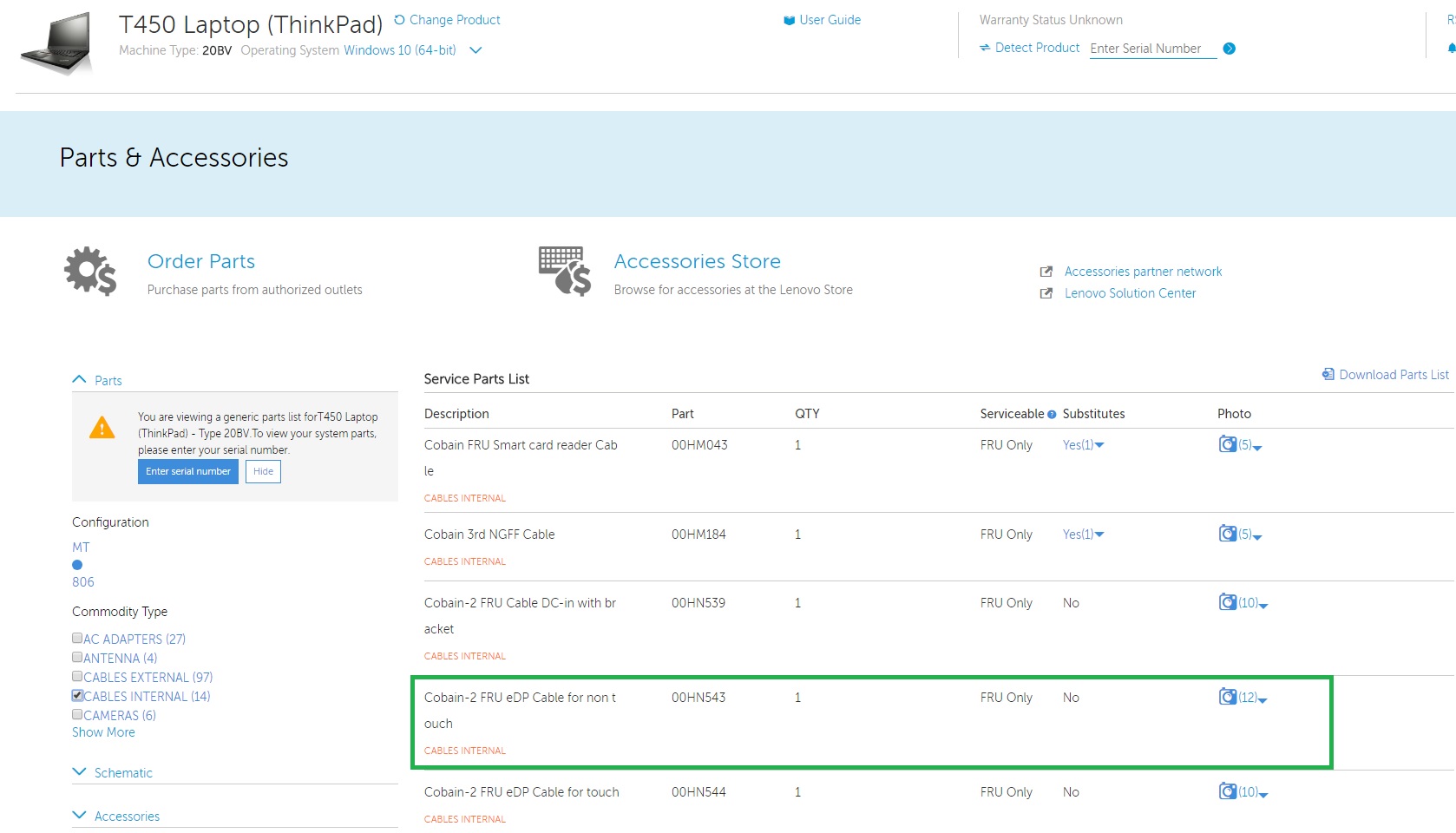
Task: Click the Detect Product link
Action: 1037,48
